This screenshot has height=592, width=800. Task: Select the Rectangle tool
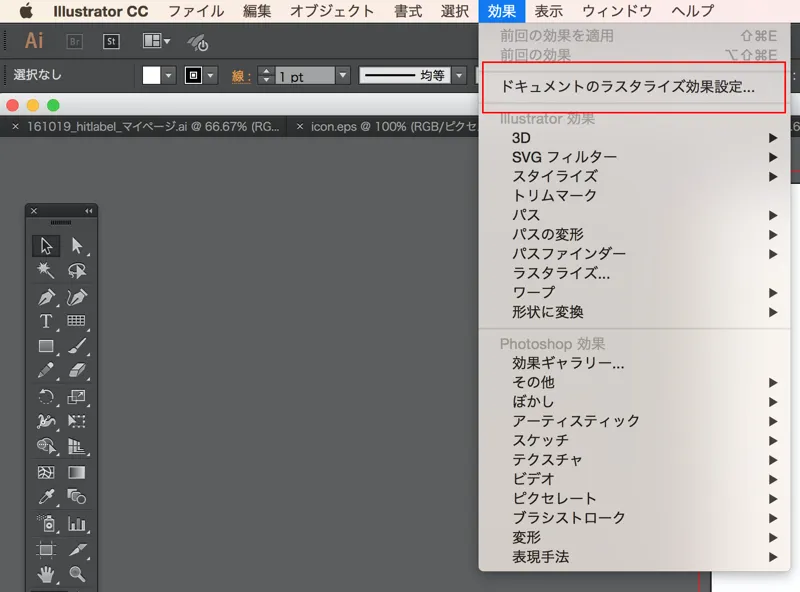pyautogui.click(x=46, y=346)
